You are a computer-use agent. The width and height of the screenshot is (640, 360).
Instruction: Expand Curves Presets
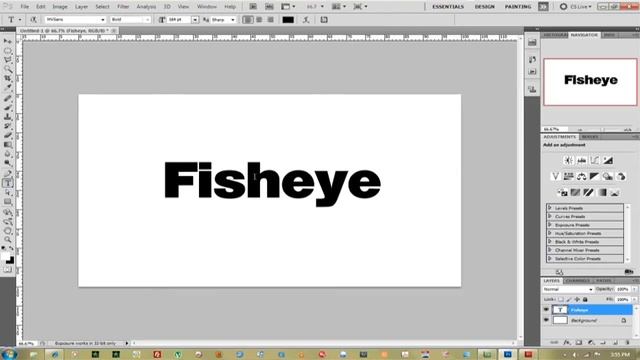click(550, 216)
